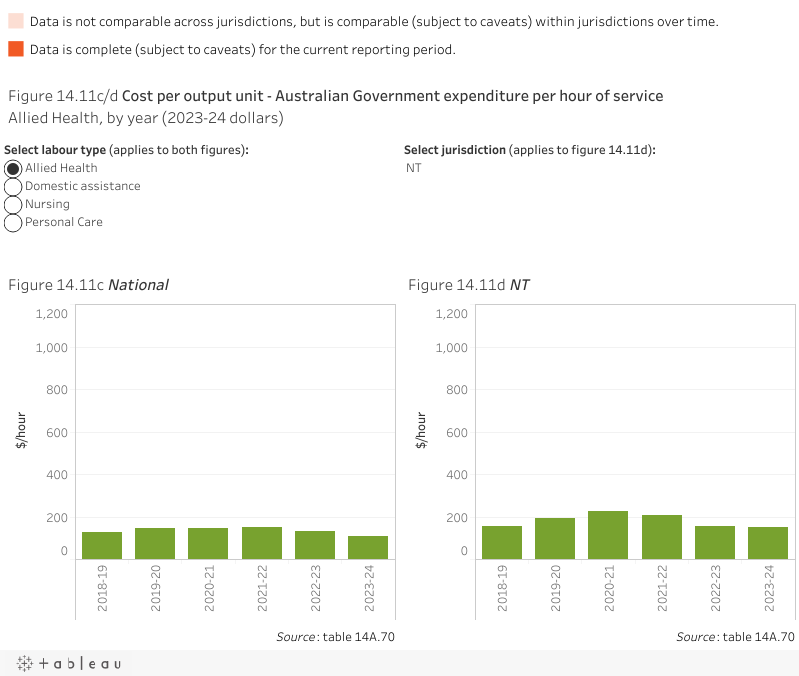Screen dimensions: 799x676
Task: Click the NT 2019-20 bar
Action: [555, 538]
